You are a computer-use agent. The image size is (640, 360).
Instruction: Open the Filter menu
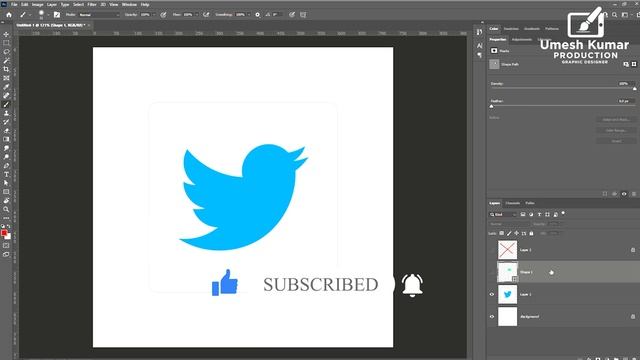tap(92, 4)
